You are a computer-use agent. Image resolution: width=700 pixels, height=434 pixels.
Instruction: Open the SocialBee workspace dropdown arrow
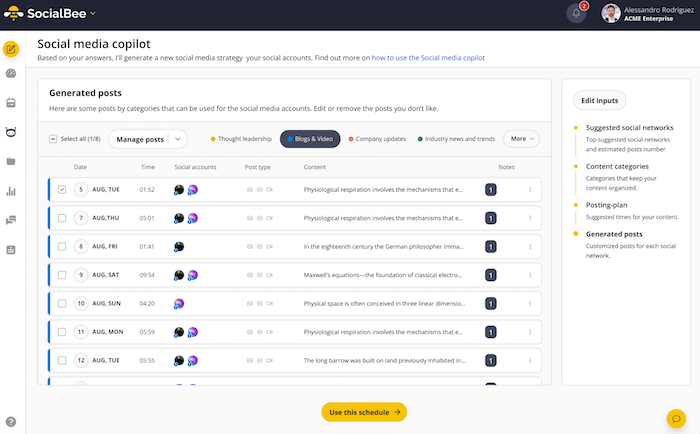coord(93,13)
